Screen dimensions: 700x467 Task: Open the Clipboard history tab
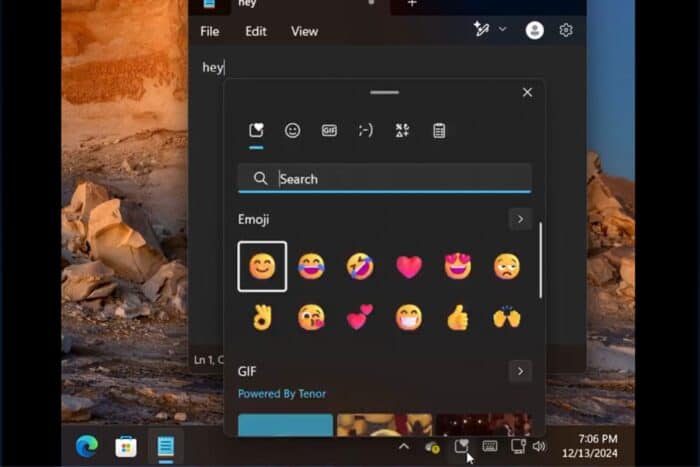coord(439,131)
